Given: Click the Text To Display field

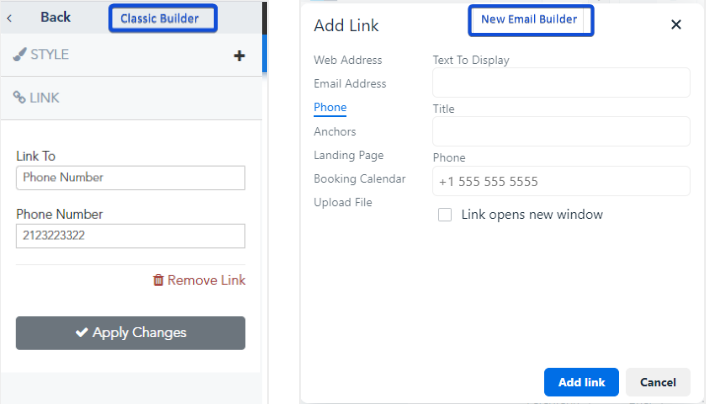Looking at the screenshot, I should [x=561, y=83].
